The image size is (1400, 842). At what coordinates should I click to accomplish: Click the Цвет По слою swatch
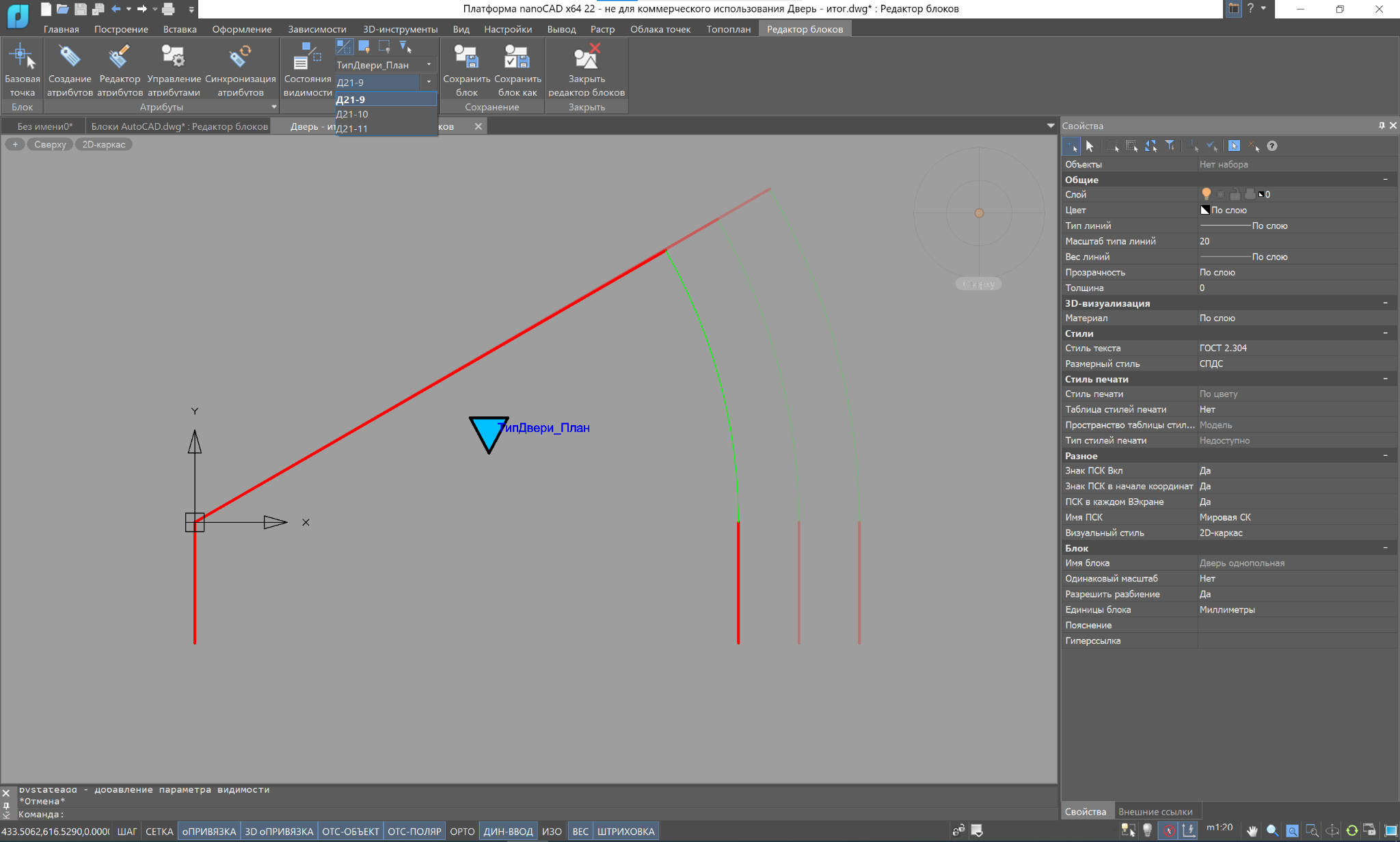(x=1205, y=210)
